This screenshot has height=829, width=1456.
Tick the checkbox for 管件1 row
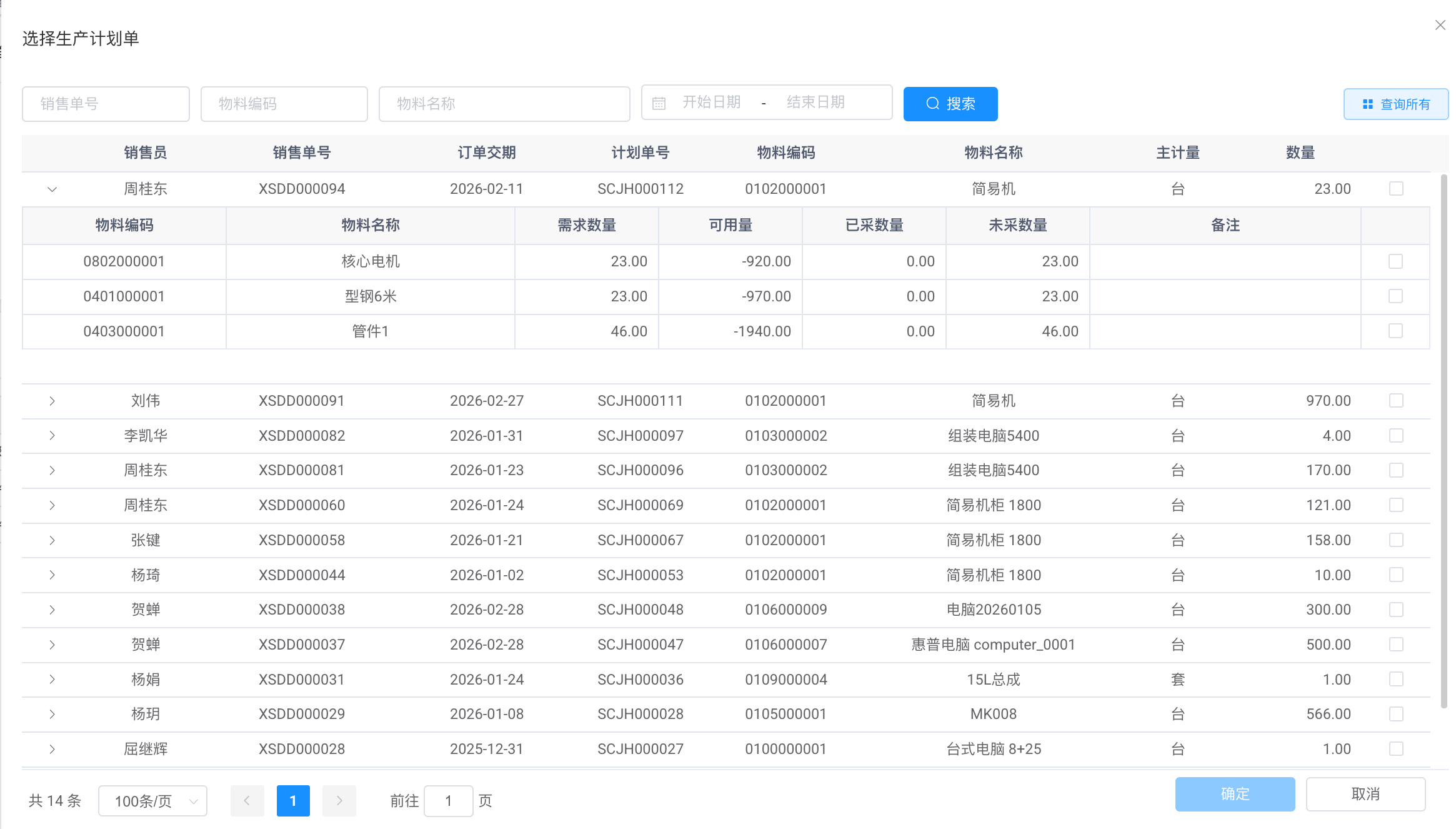[1395, 331]
